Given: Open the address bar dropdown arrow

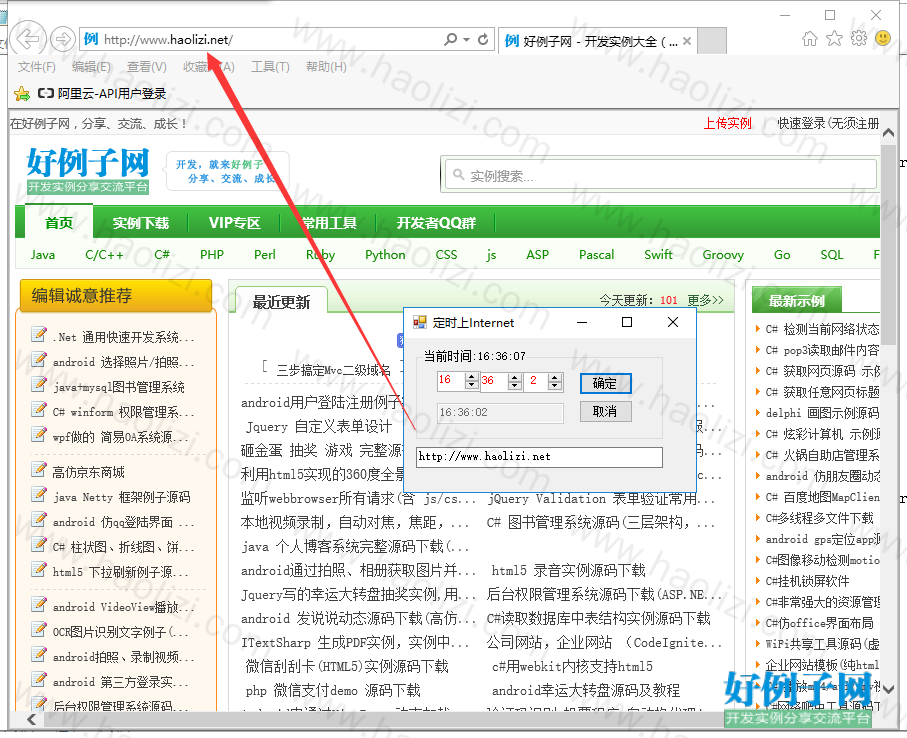Looking at the screenshot, I should tap(466, 39).
